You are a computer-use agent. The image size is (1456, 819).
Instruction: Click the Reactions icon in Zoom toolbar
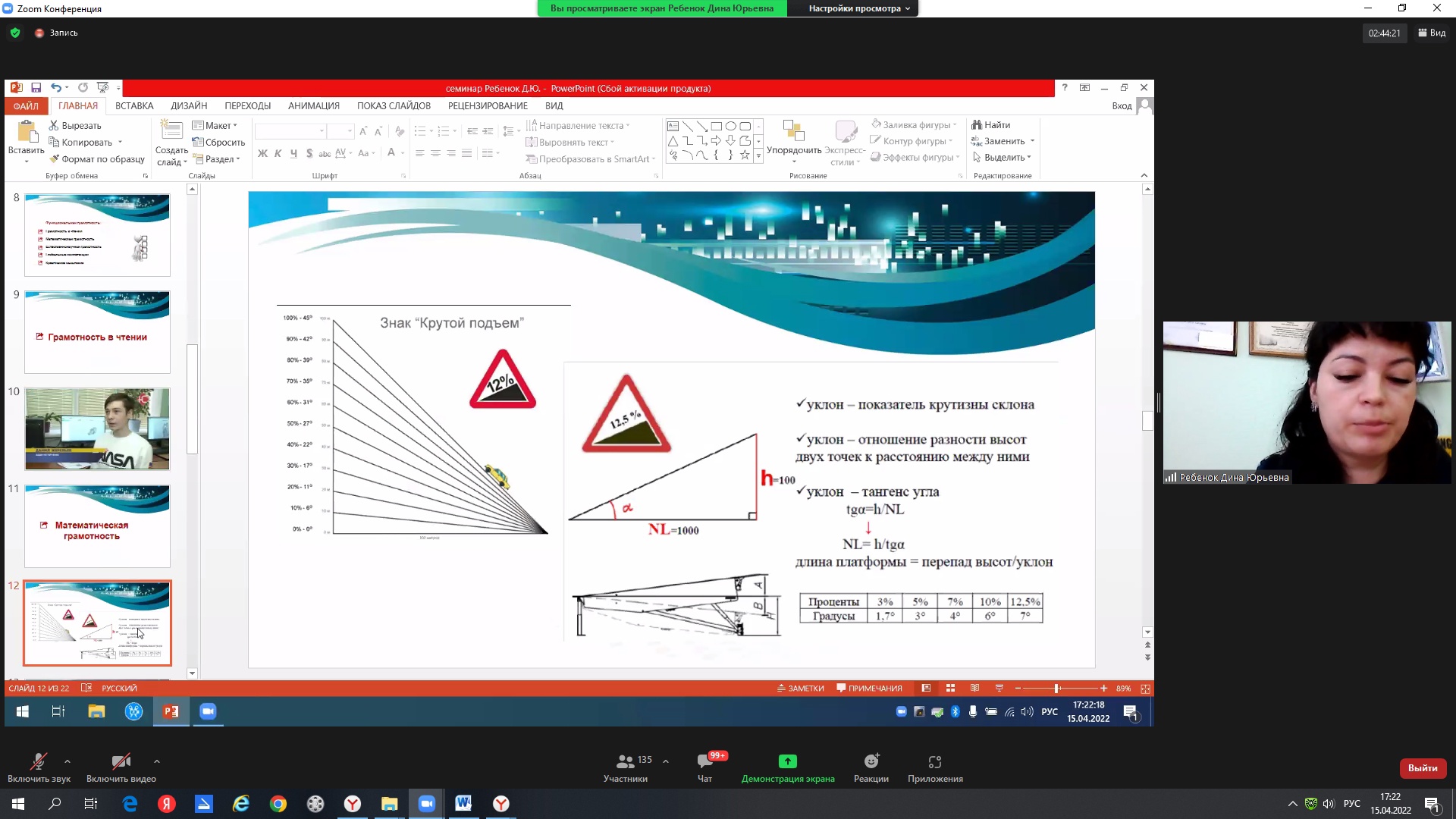point(871,761)
